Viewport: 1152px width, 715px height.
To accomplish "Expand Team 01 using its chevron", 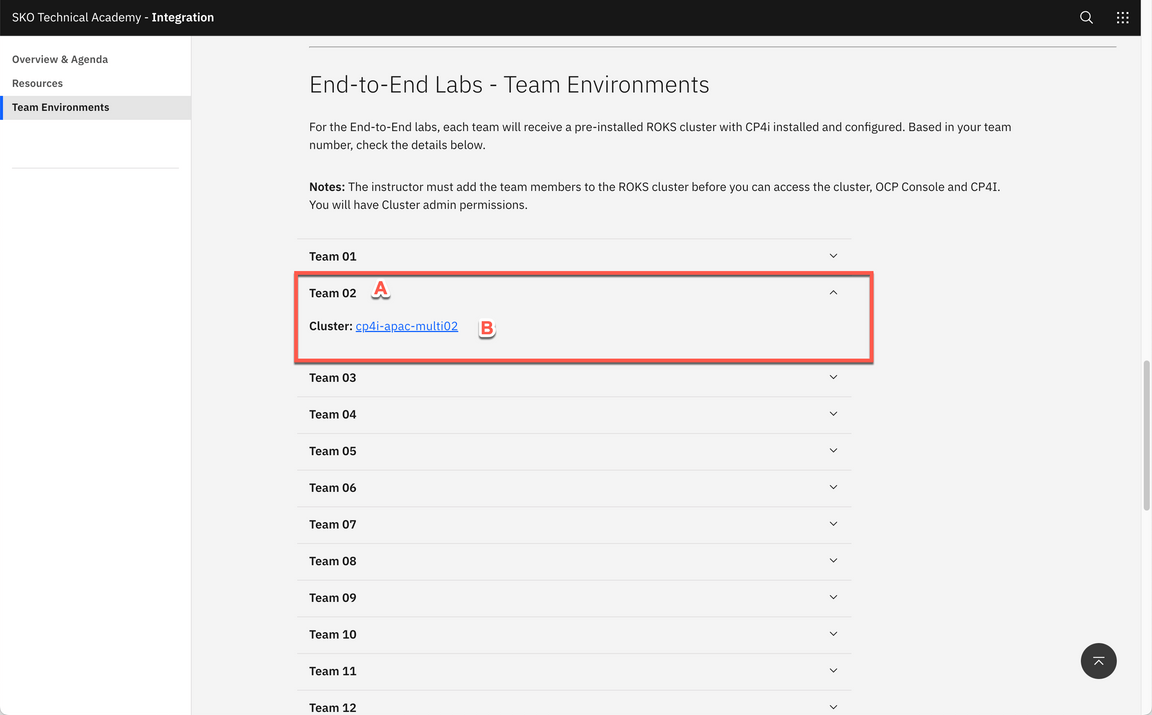I will (833, 256).
